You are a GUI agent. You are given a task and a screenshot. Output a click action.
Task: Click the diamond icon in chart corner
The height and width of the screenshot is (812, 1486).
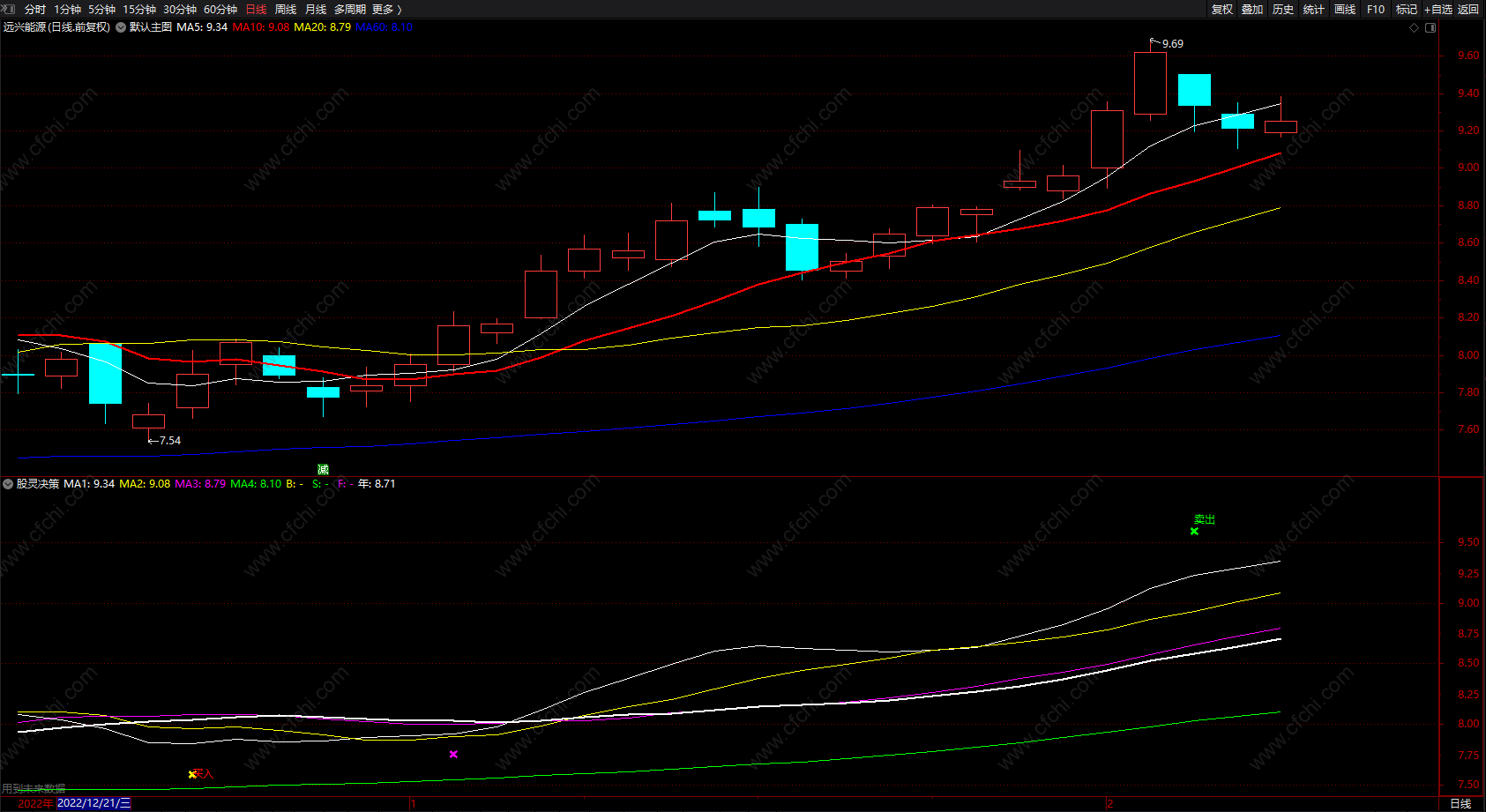pos(1415,27)
